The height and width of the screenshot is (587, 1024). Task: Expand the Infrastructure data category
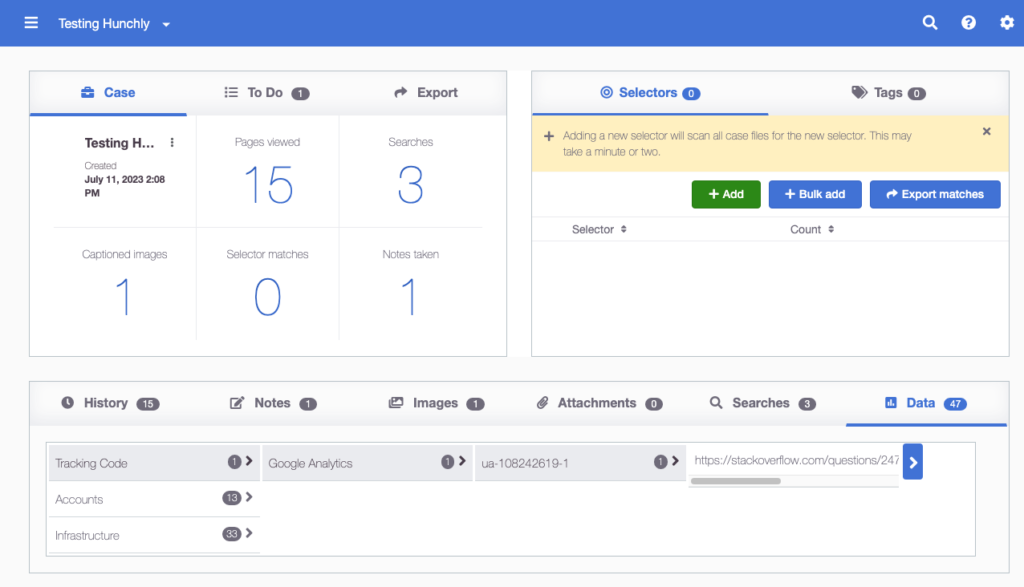[x=153, y=535]
